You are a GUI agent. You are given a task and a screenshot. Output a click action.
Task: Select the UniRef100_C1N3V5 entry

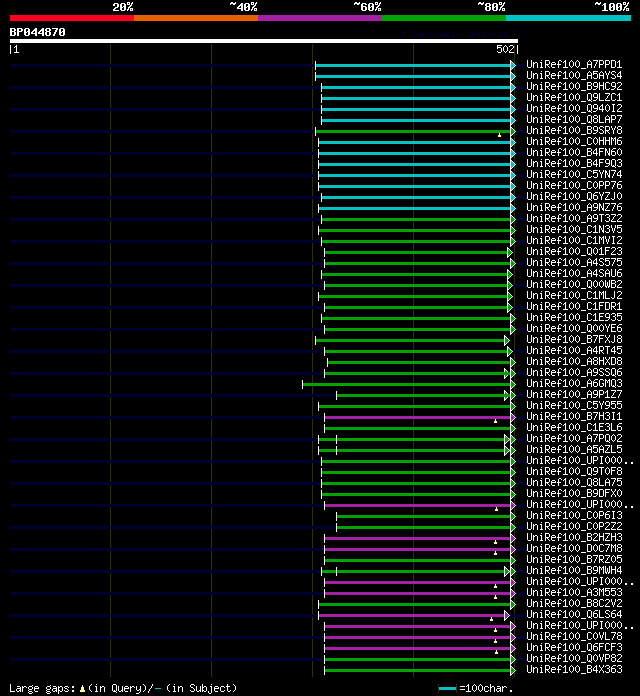tap(574, 229)
